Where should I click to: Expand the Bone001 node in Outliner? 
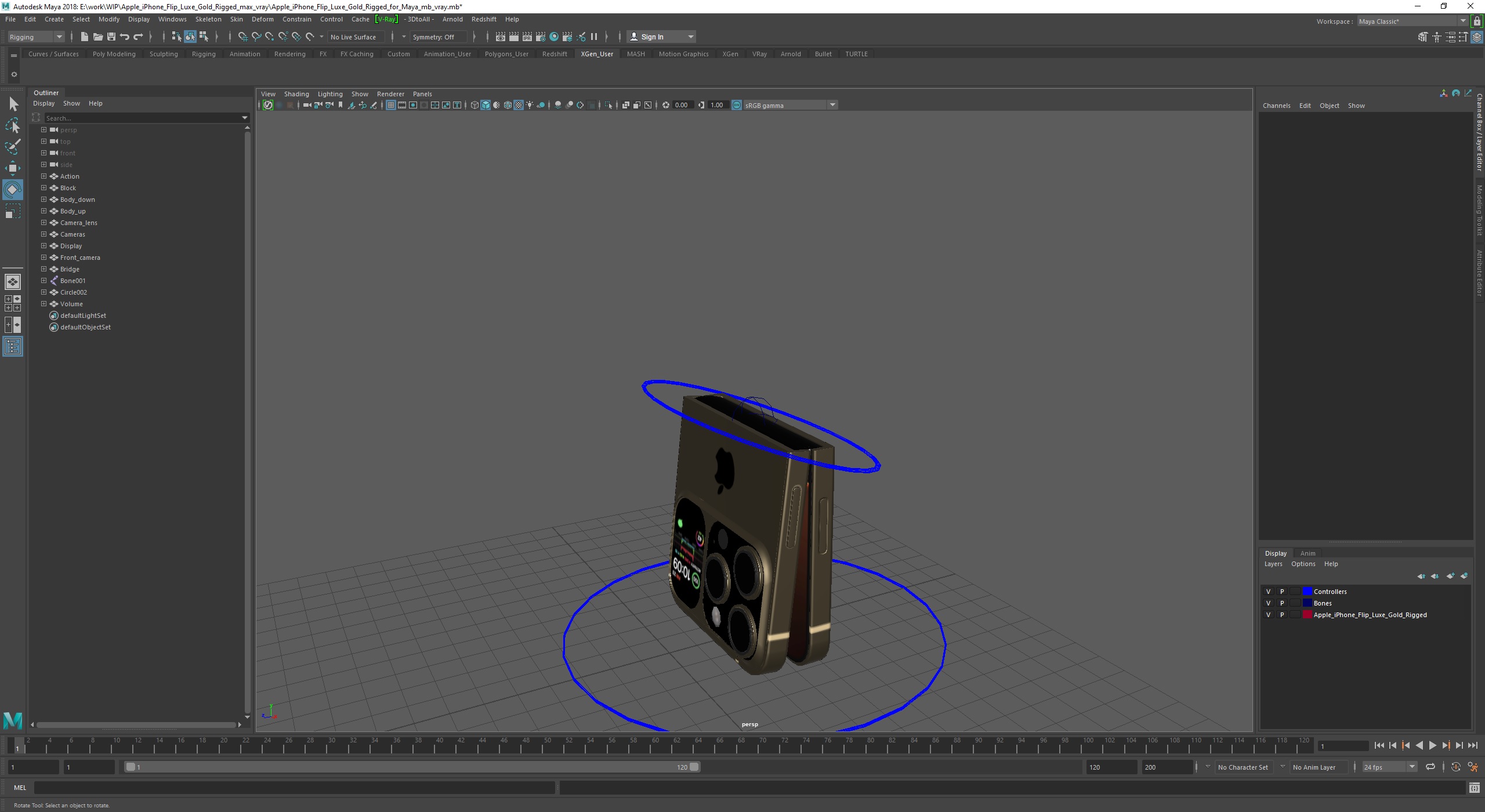(44, 281)
